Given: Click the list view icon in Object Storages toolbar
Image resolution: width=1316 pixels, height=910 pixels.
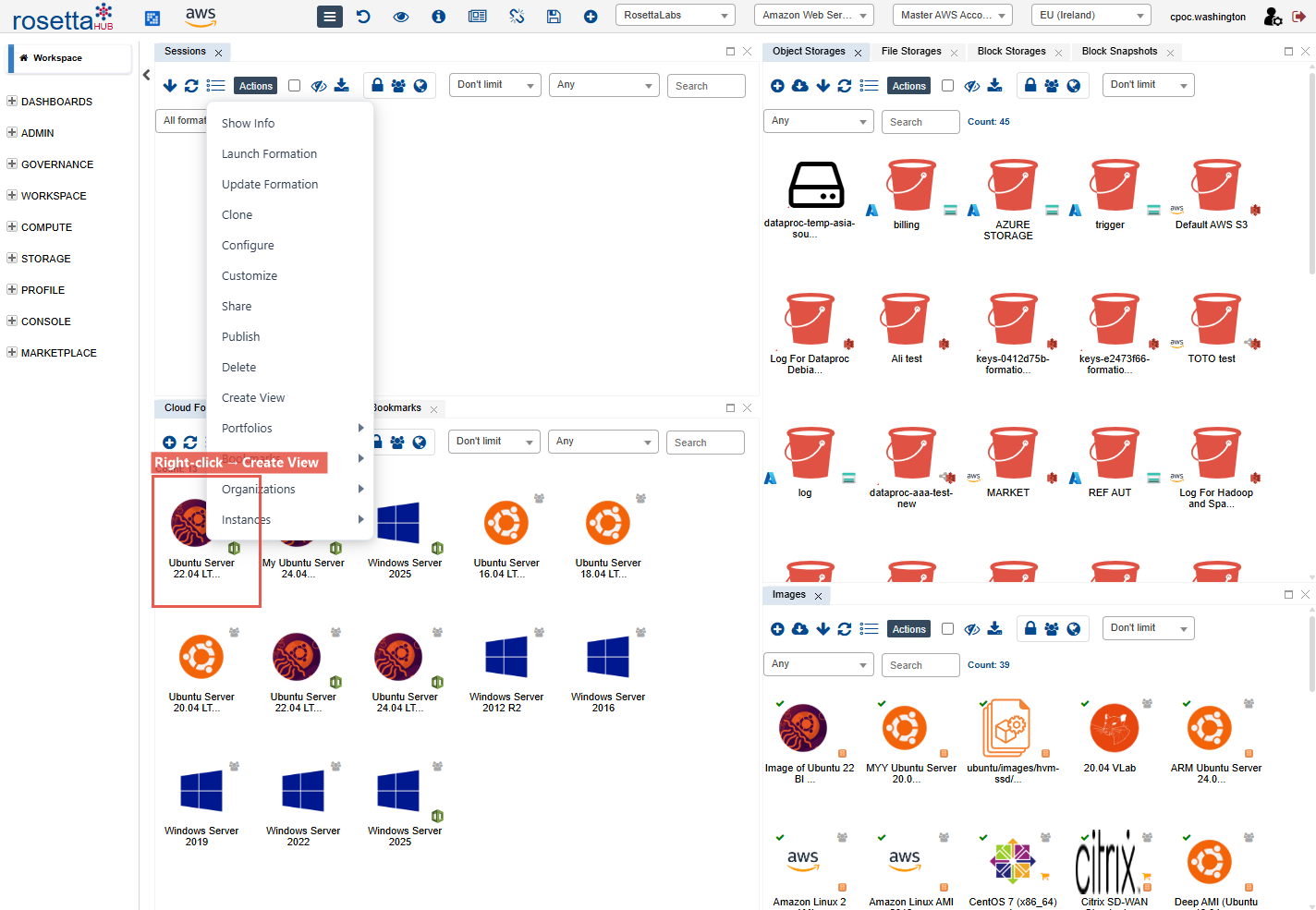Looking at the screenshot, I should point(869,86).
